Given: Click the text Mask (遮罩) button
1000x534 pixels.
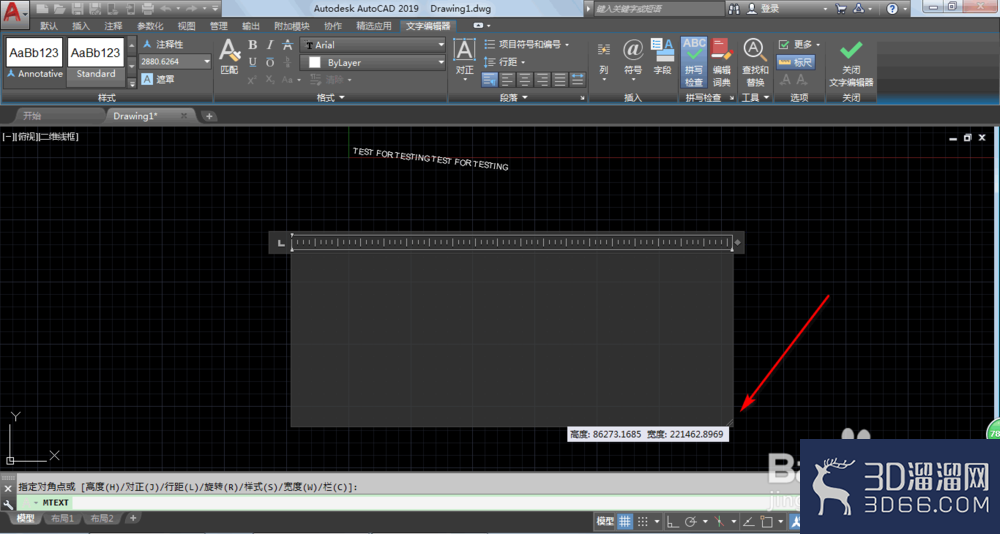Looking at the screenshot, I should tap(158, 79).
